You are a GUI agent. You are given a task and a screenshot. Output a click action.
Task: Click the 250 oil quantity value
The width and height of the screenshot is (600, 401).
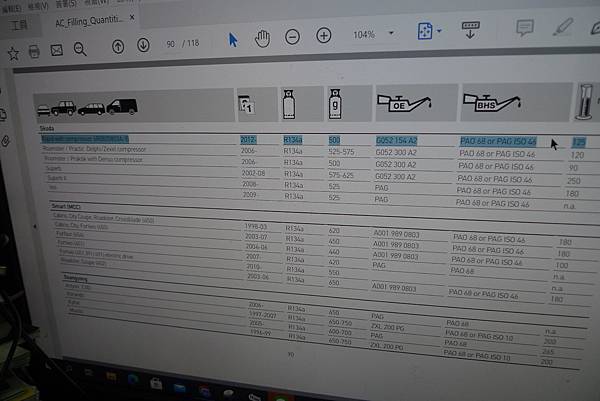574,180
